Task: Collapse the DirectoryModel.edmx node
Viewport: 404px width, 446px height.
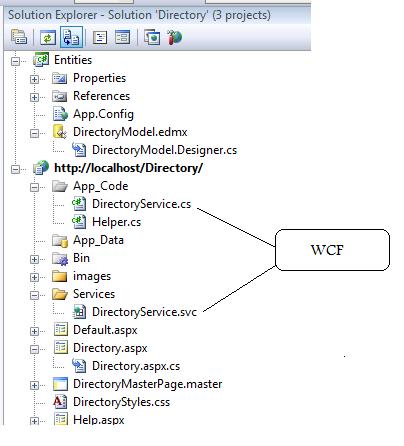Action: click(34, 133)
